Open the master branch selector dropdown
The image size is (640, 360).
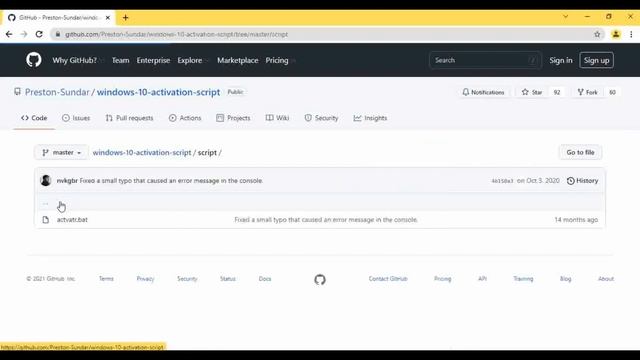61,152
